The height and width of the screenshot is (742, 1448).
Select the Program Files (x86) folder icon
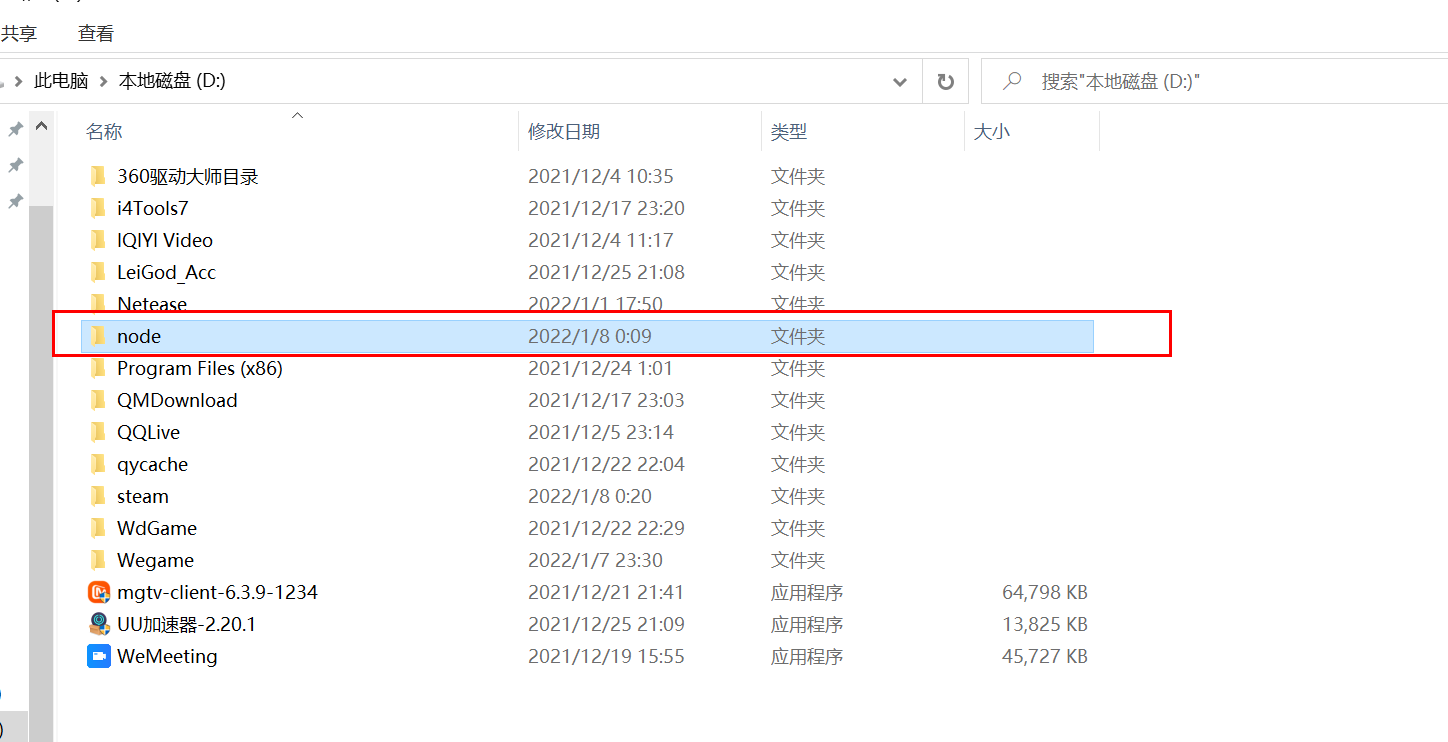(x=98, y=368)
